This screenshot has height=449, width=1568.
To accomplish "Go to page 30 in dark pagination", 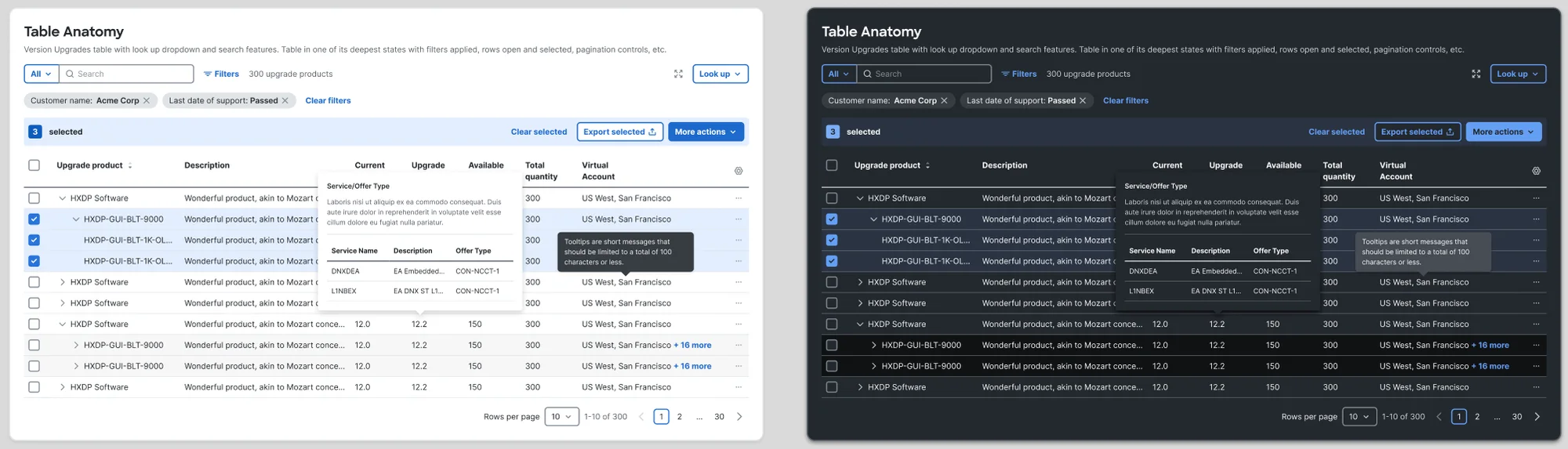I will click(1517, 416).
